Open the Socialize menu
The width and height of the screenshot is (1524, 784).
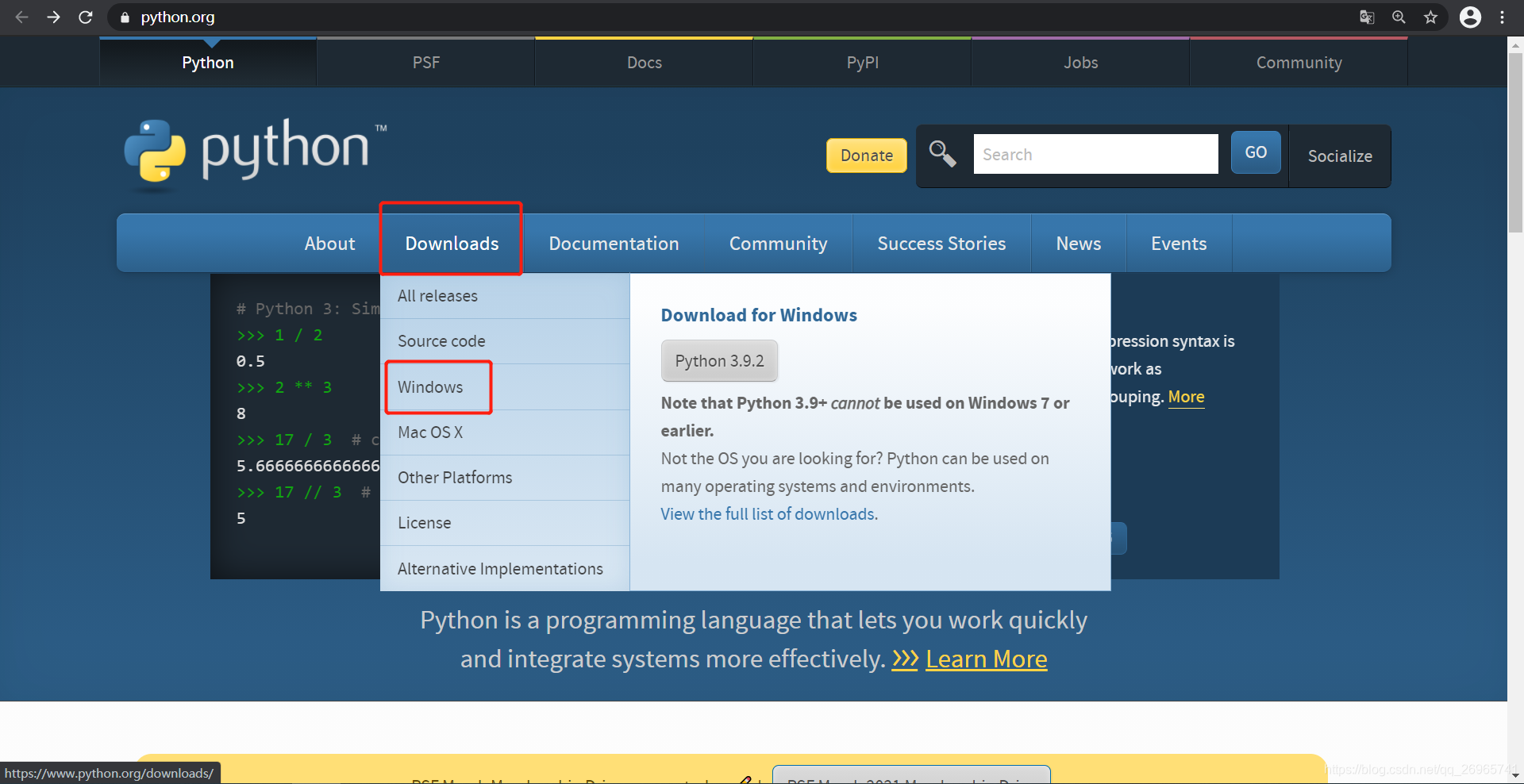coord(1340,156)
